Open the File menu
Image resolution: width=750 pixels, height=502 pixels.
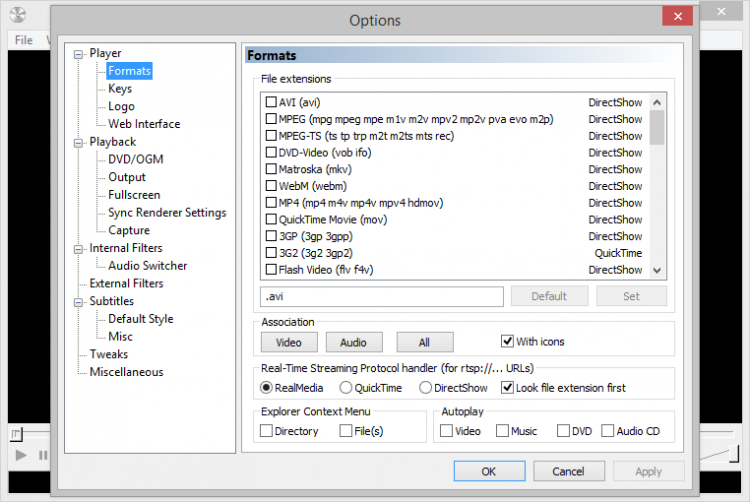[24, 40]
